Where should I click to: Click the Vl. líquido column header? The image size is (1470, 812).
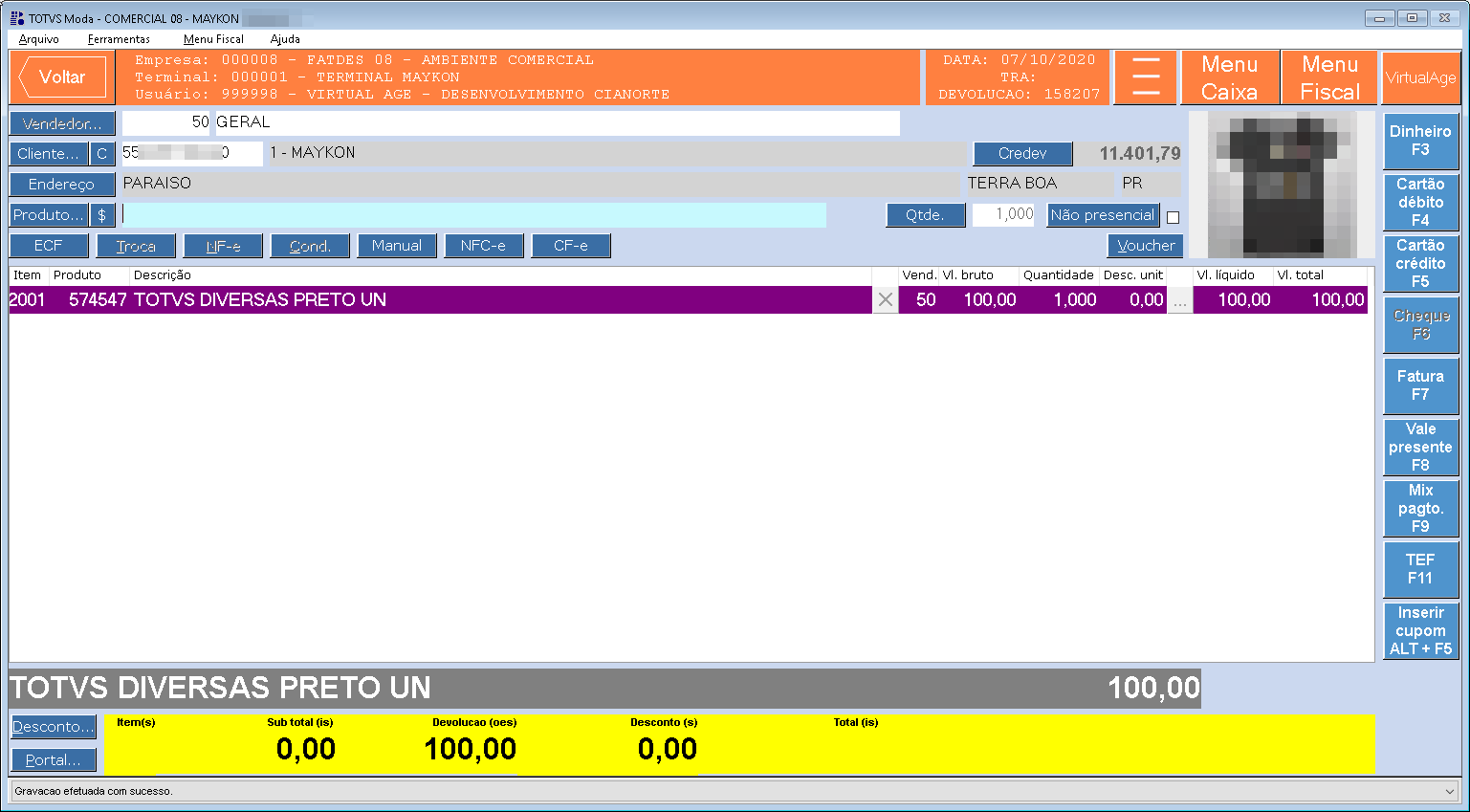point(1233,275)
